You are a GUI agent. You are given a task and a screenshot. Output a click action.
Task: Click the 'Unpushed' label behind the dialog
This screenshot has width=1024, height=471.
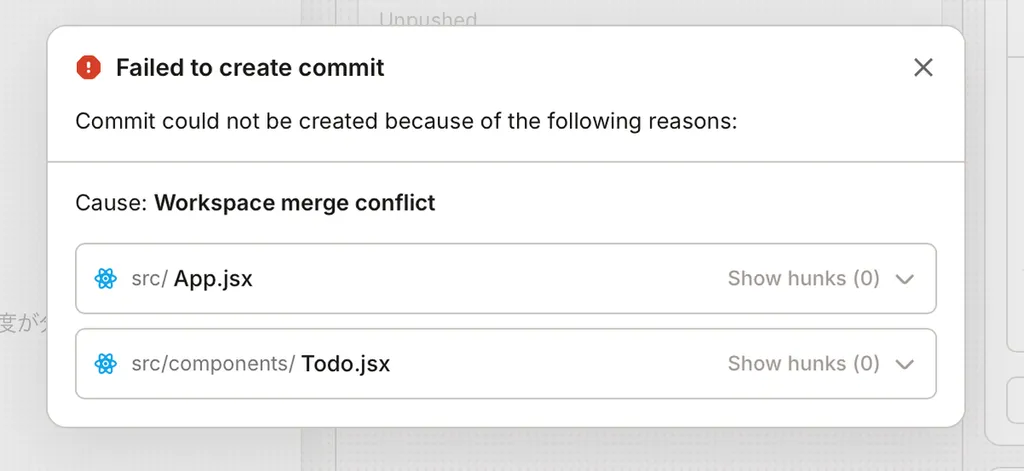coord(428,18)
